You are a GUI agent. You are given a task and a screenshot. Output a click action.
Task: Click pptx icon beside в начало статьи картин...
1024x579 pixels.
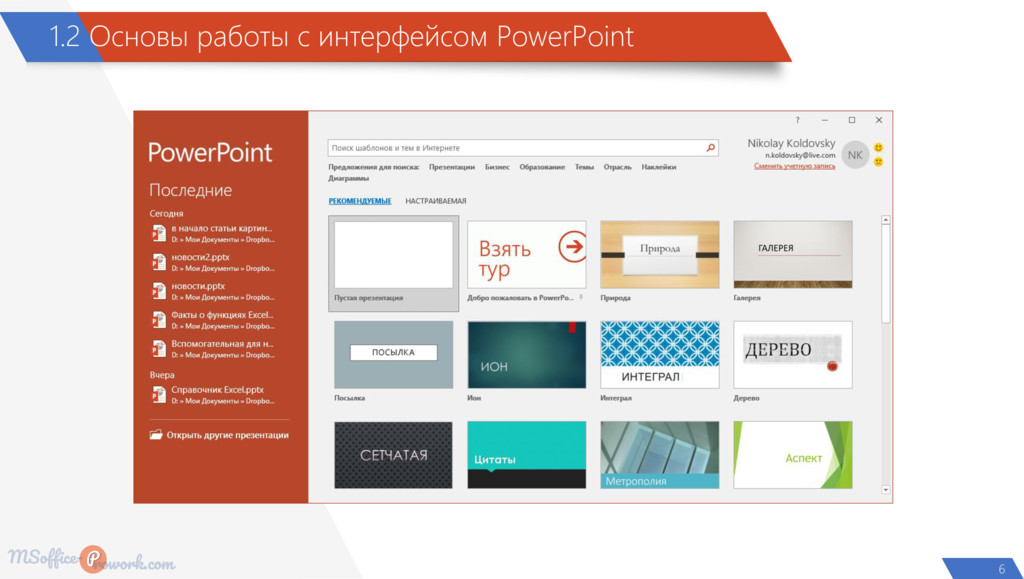(x=159, y=233)
